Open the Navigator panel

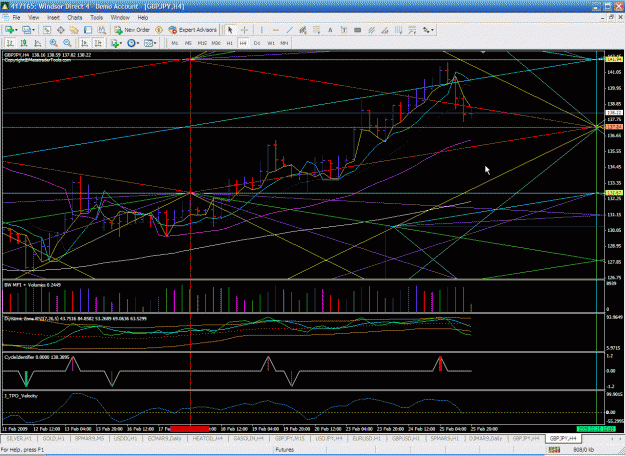click(x=74, y=30)
